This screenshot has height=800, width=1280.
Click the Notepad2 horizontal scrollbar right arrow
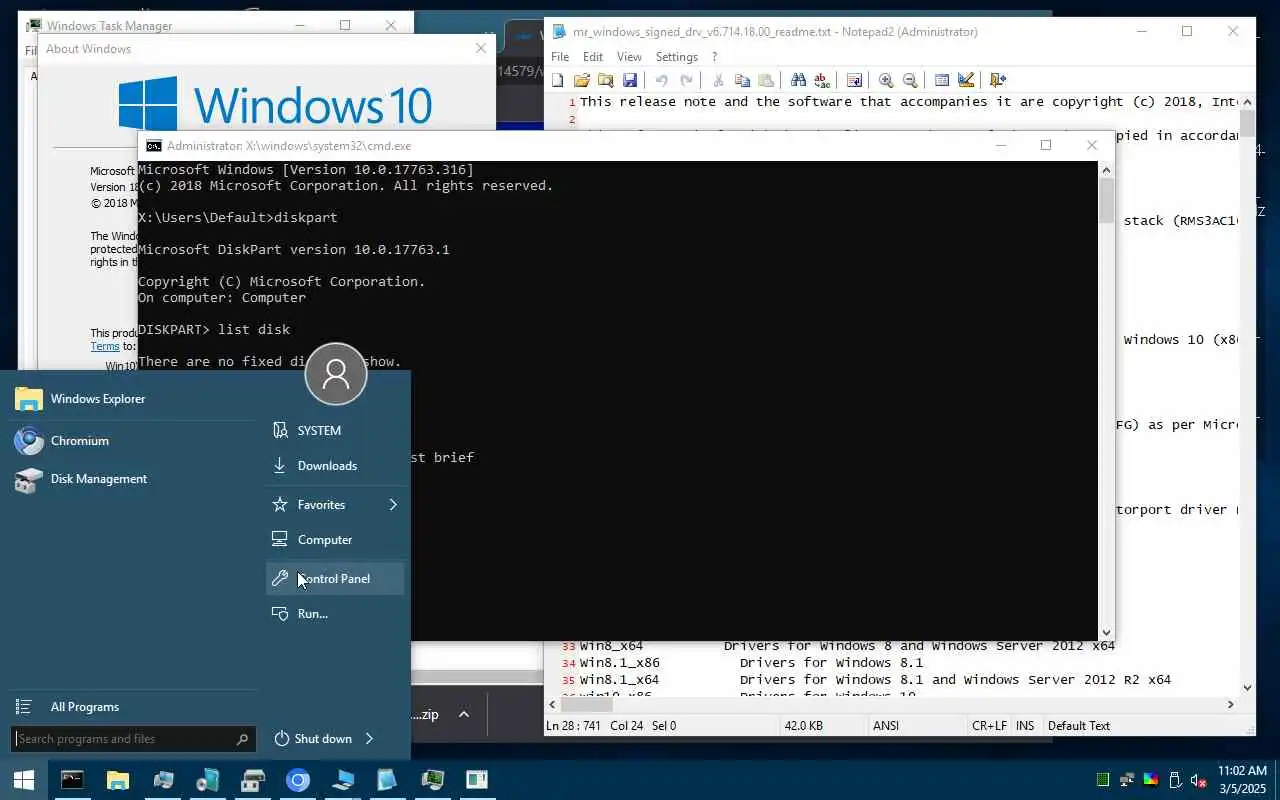pos(1231,705)
